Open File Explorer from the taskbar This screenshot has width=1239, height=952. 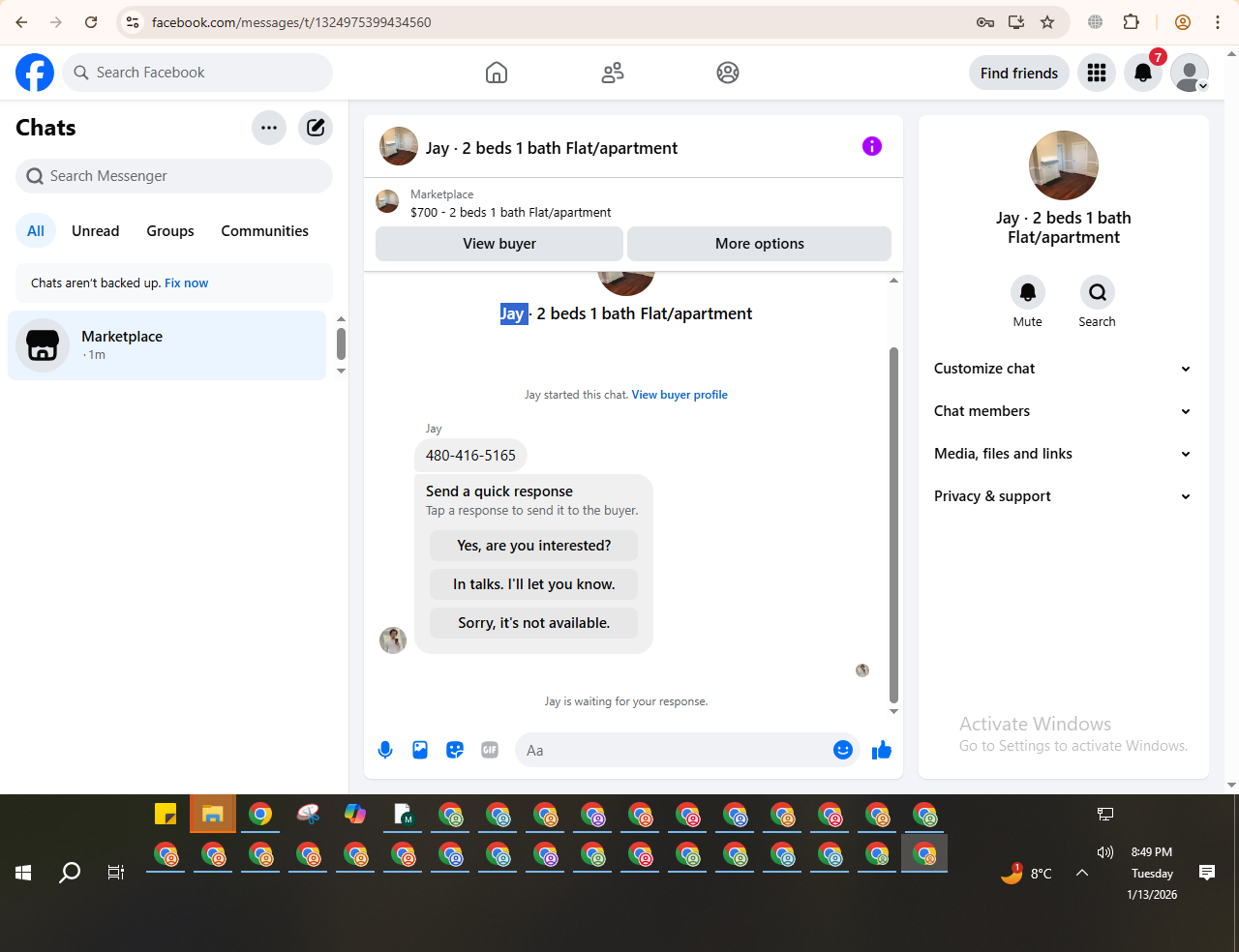click(213, 815)
